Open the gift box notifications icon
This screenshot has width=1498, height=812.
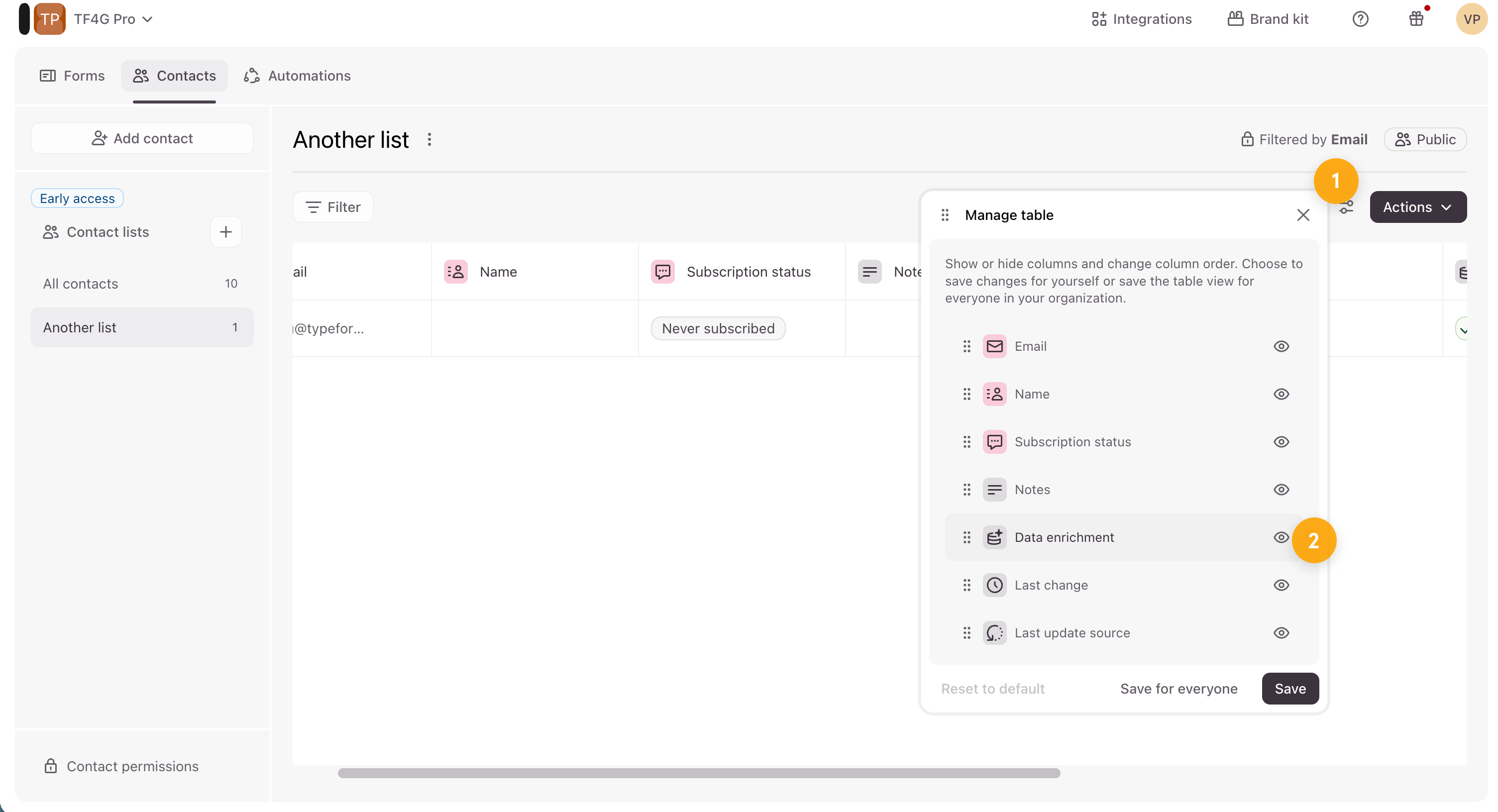[1416, 19]
